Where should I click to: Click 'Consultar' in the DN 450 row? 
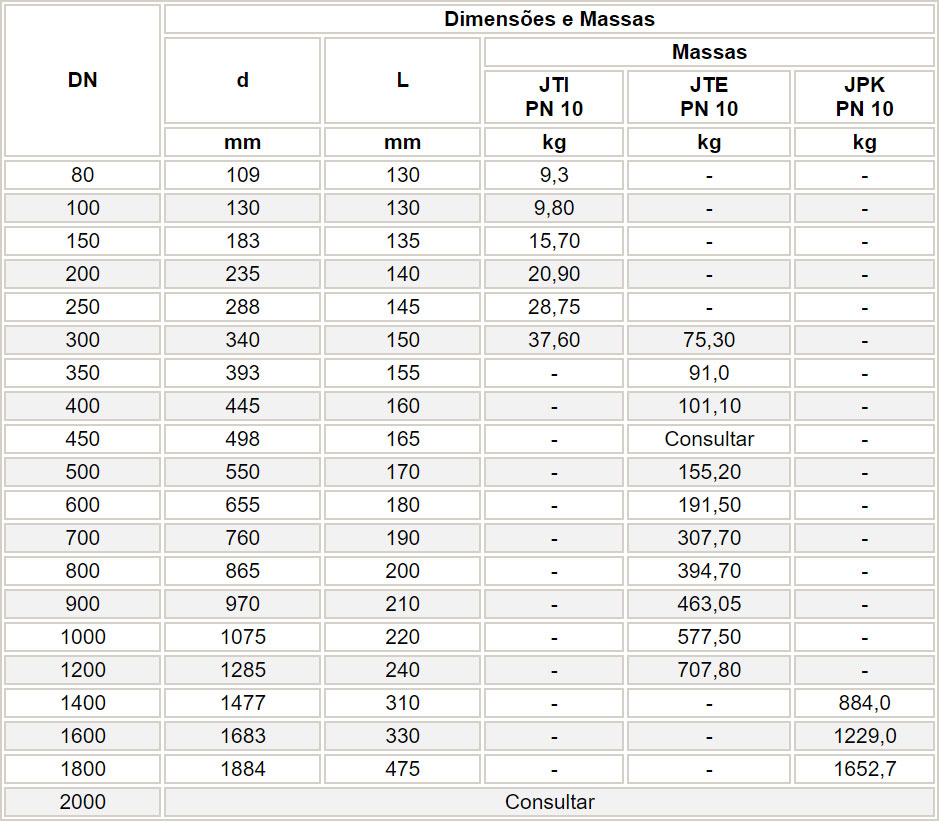[709, 438]
